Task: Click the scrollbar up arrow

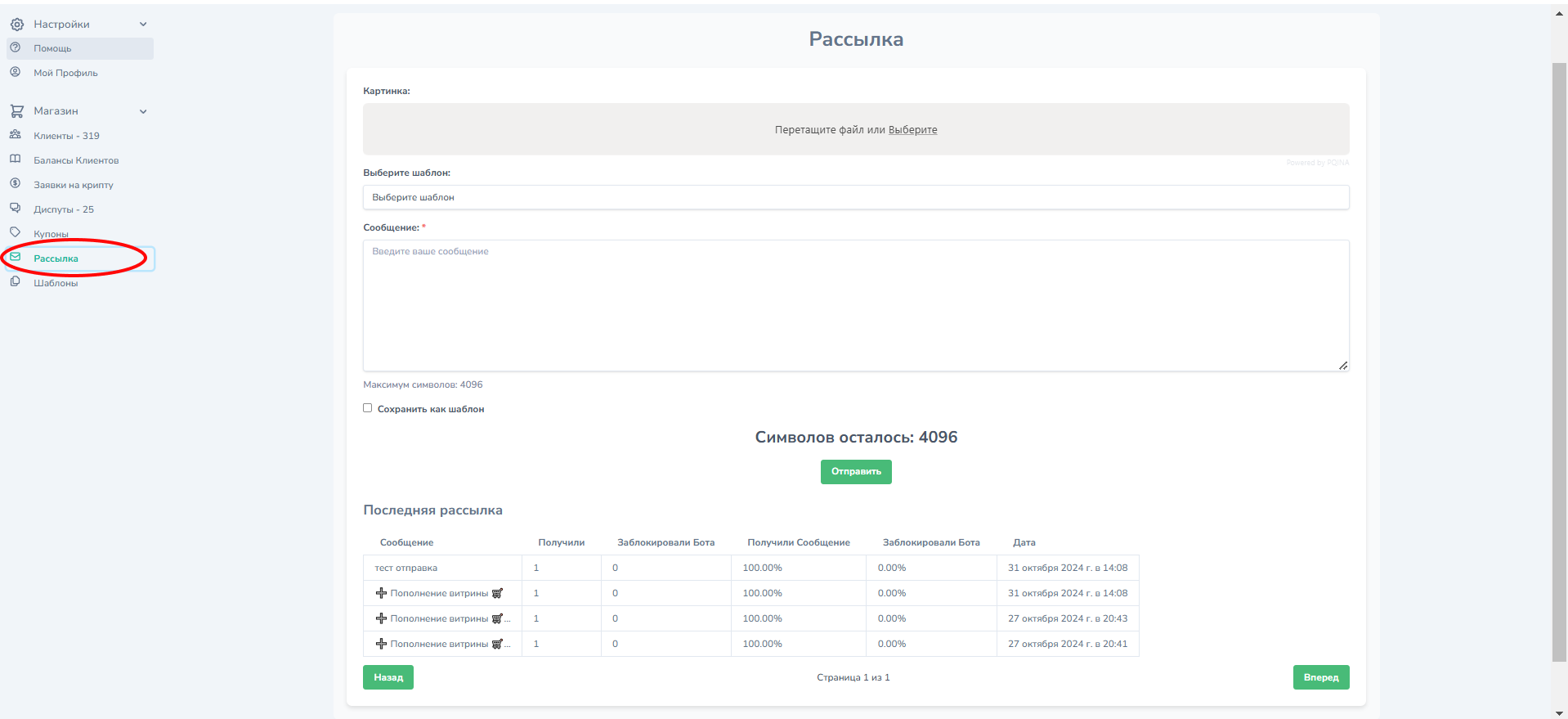Action: point(1560,13)
